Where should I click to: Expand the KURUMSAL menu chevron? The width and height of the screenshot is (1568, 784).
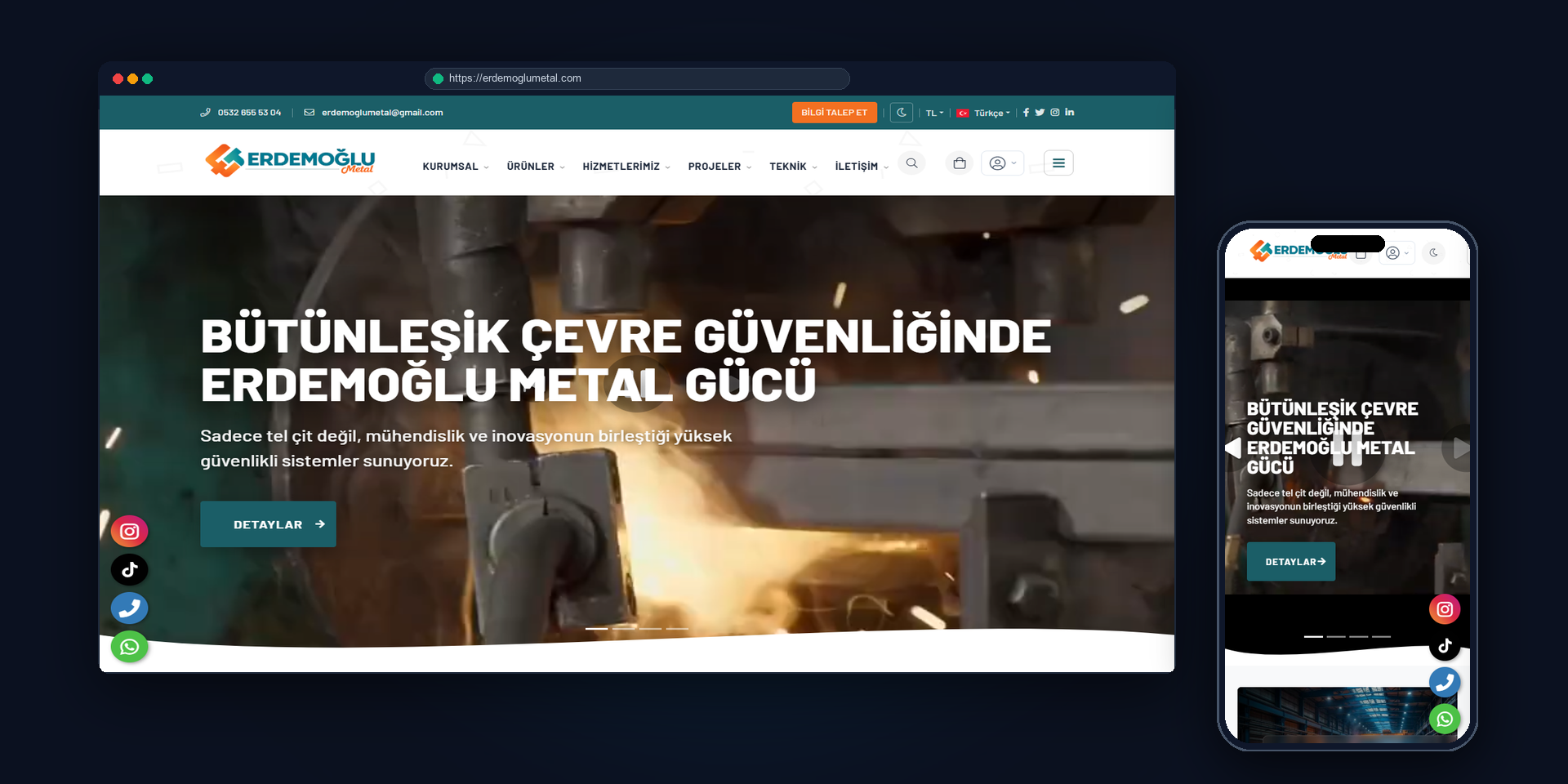[487, 167]
